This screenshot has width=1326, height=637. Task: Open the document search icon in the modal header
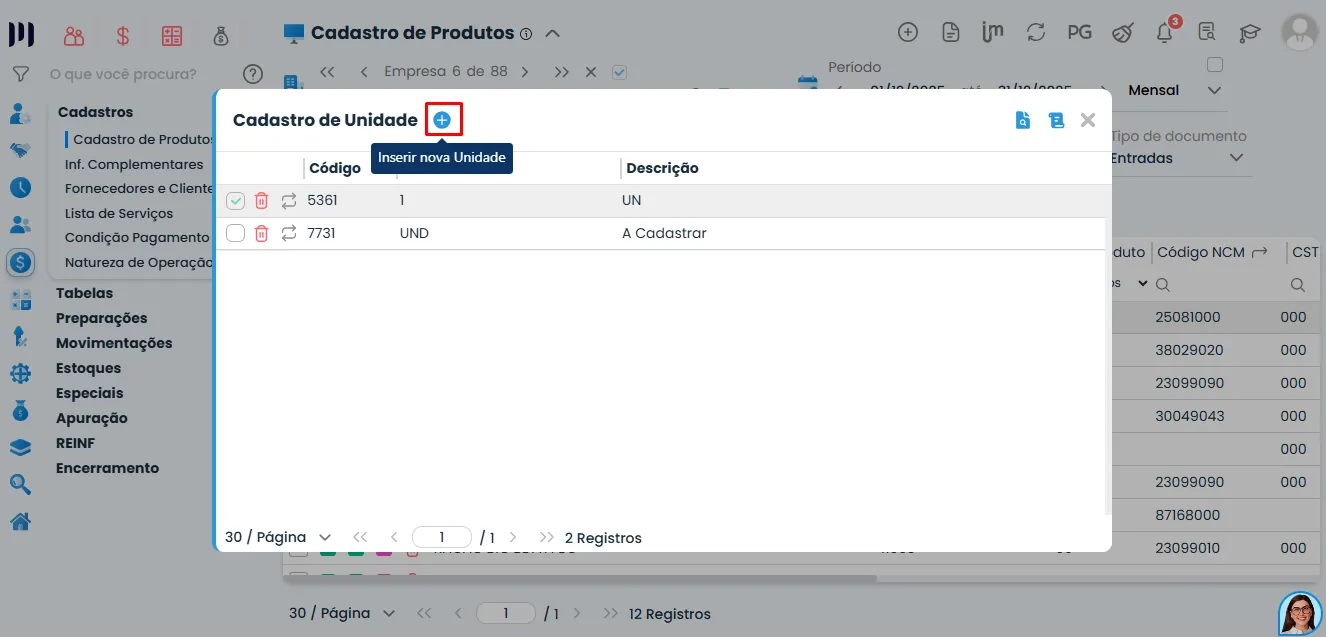click(x=1022, y=119)
